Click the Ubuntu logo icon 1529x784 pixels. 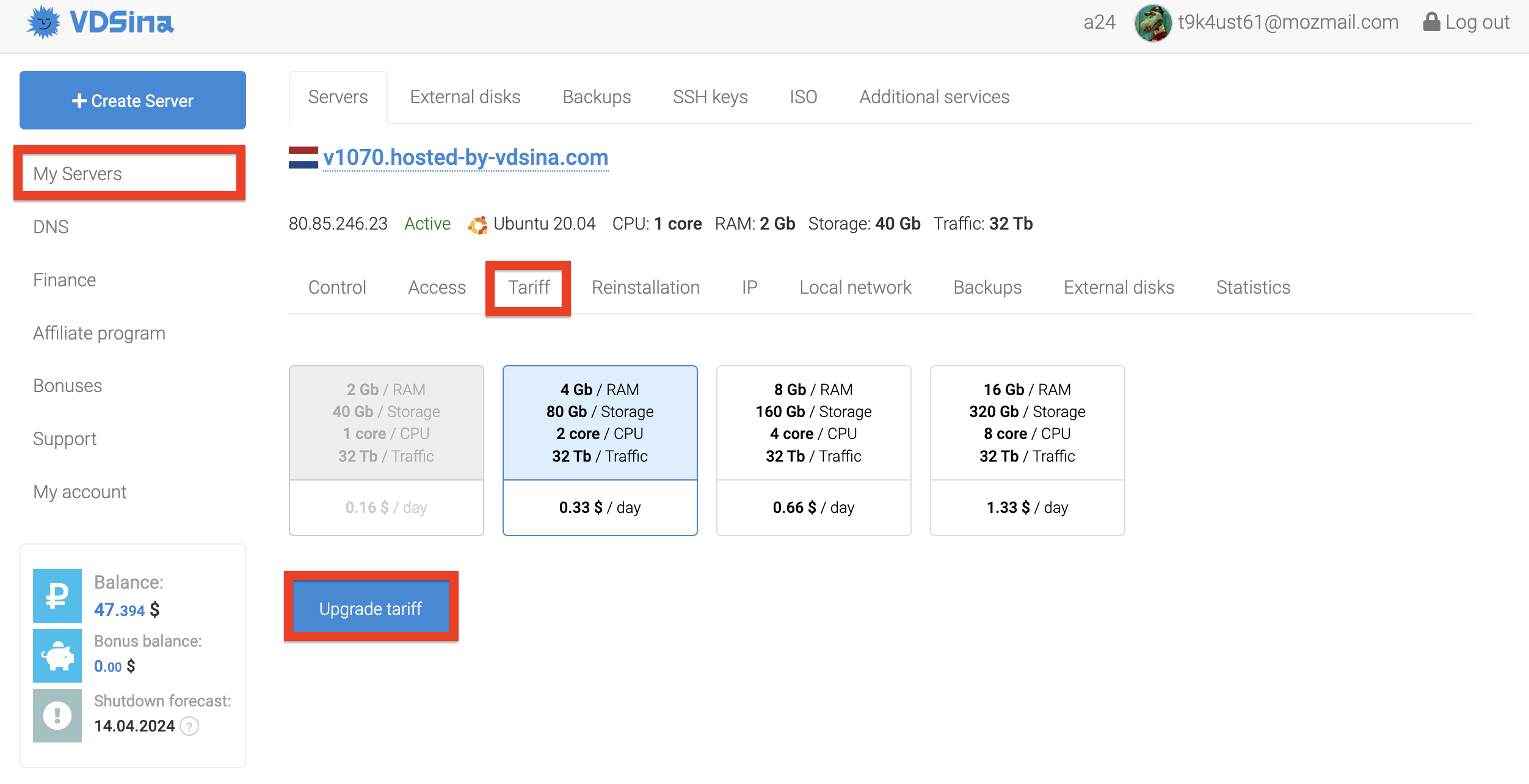[x=478, y=225]
